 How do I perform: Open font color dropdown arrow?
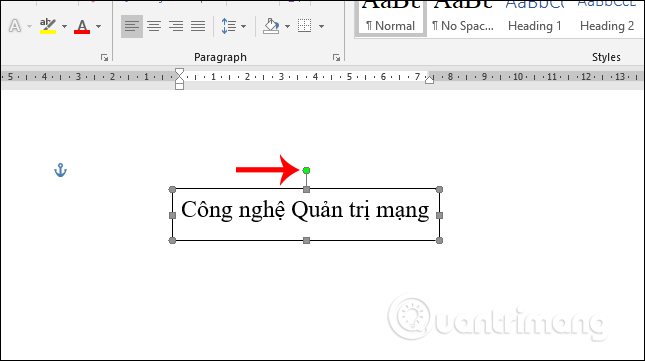(98, 27)
